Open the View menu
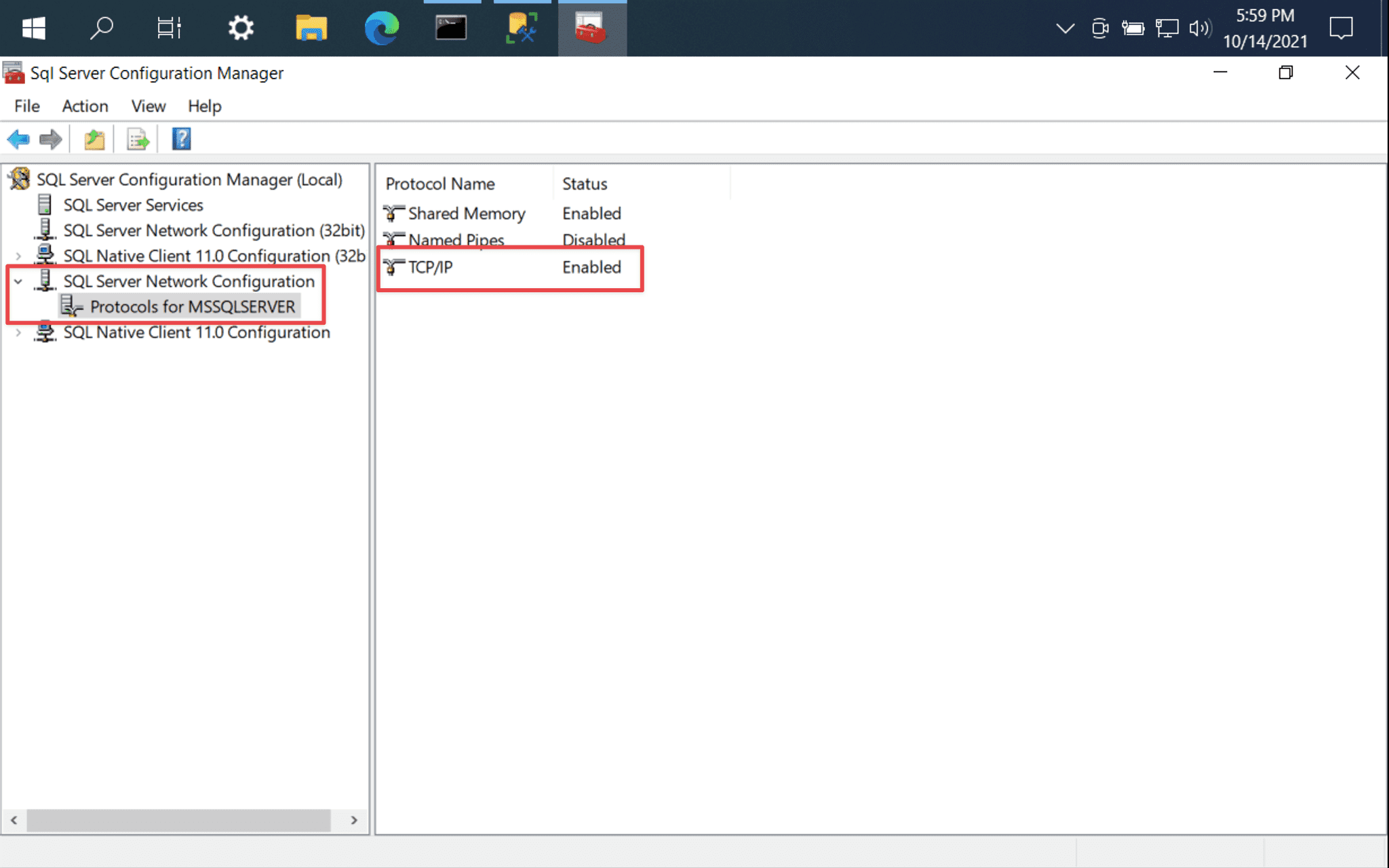Viewport: 1389px width, 868px height. click(148, 106)
